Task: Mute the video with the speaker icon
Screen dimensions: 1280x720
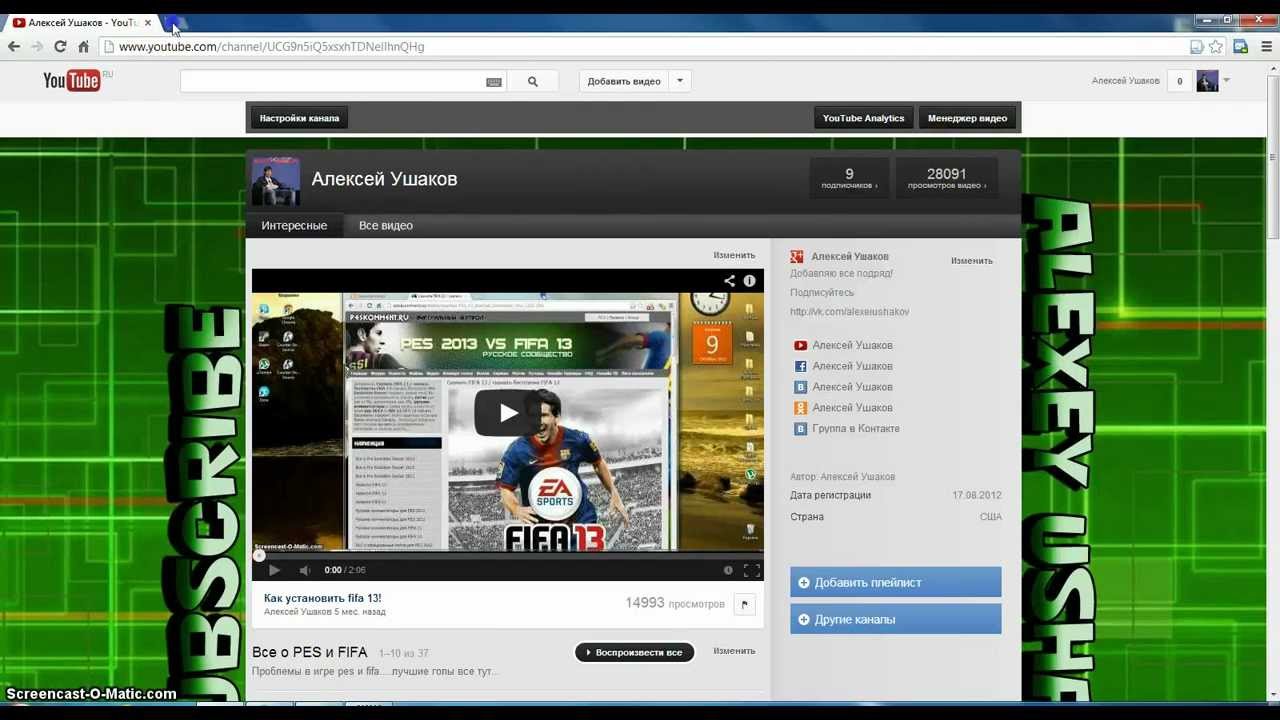Action: tap(305, 570)
